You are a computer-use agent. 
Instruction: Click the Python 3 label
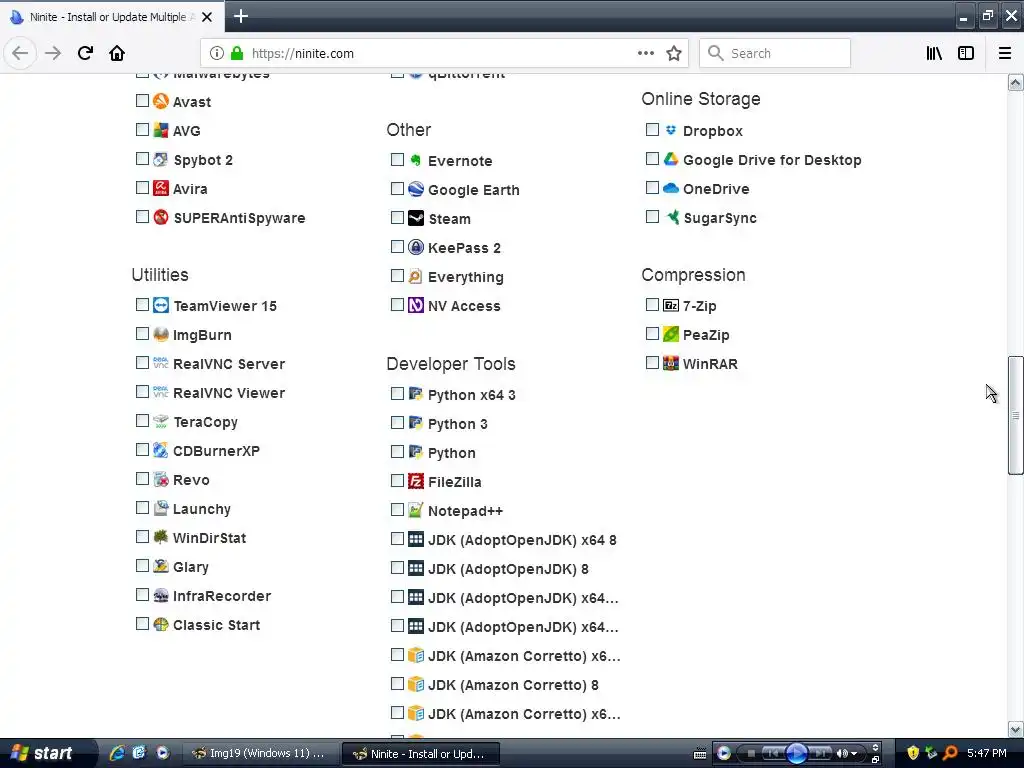point(458,424)
